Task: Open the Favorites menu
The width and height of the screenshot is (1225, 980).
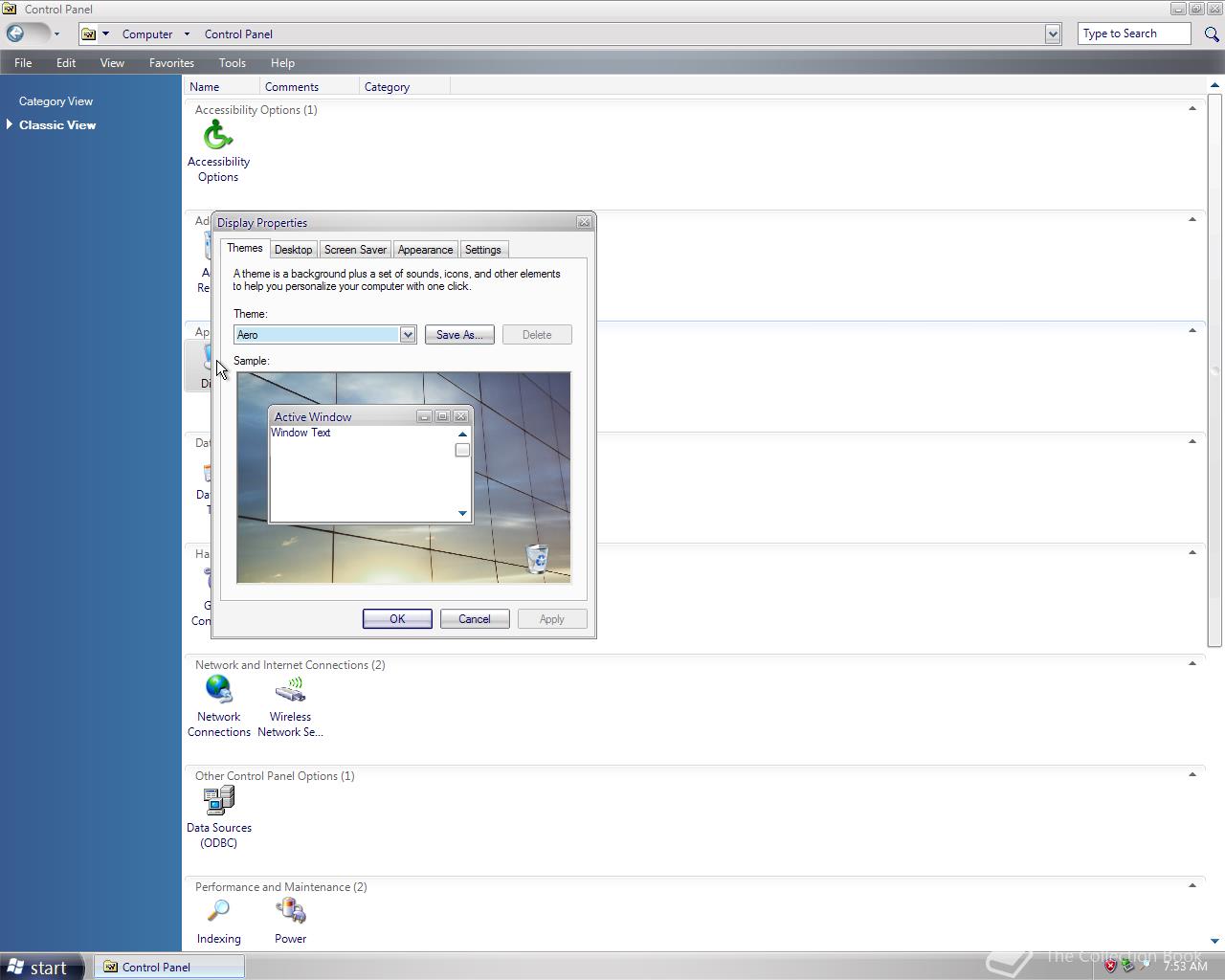Action: click(x=171, y=63)
